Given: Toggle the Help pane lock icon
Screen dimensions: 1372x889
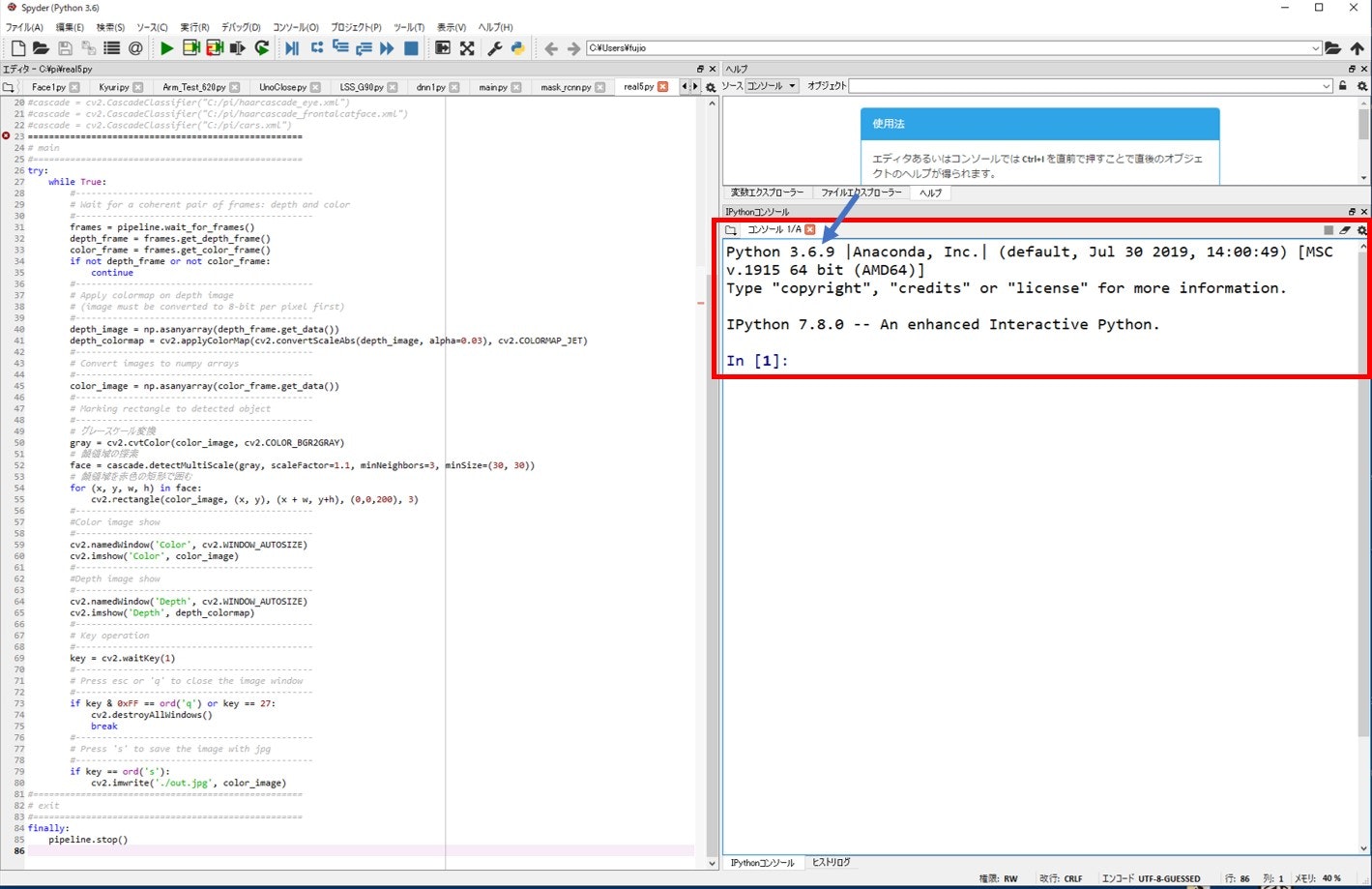Looking at the screenshot, I should (1343, 86).
